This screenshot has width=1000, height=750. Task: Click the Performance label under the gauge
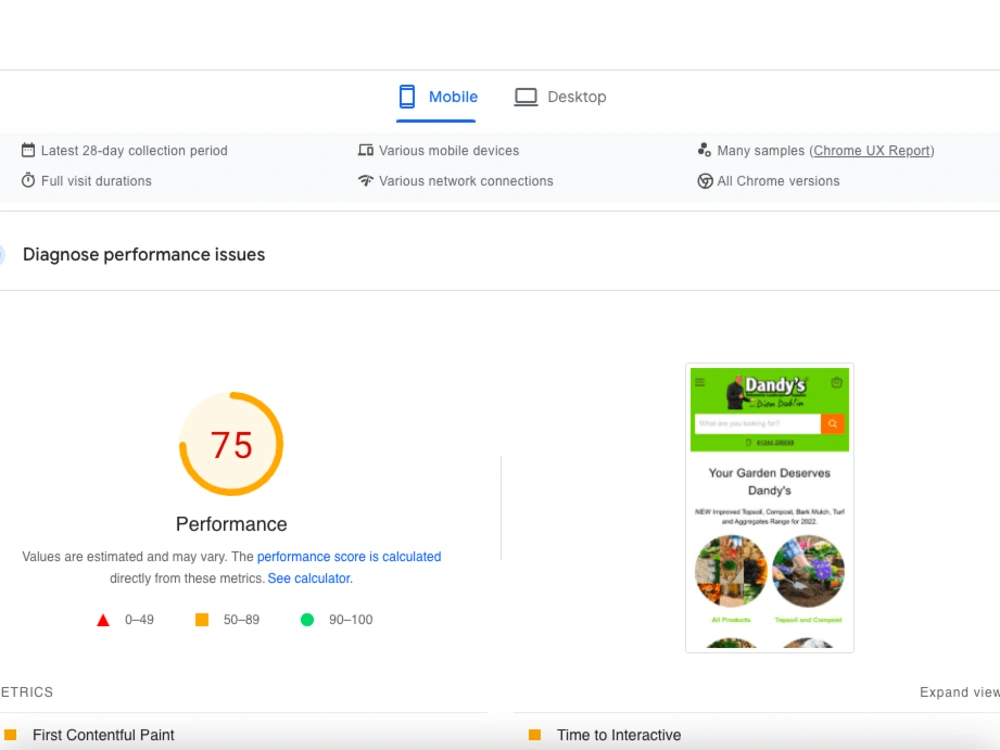pos(232,524)
